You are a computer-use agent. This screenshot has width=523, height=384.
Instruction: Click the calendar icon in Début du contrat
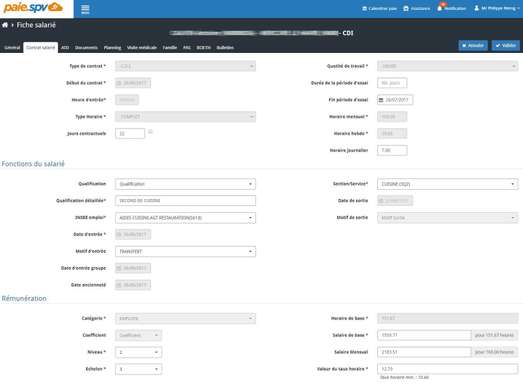tap(119, 83)
